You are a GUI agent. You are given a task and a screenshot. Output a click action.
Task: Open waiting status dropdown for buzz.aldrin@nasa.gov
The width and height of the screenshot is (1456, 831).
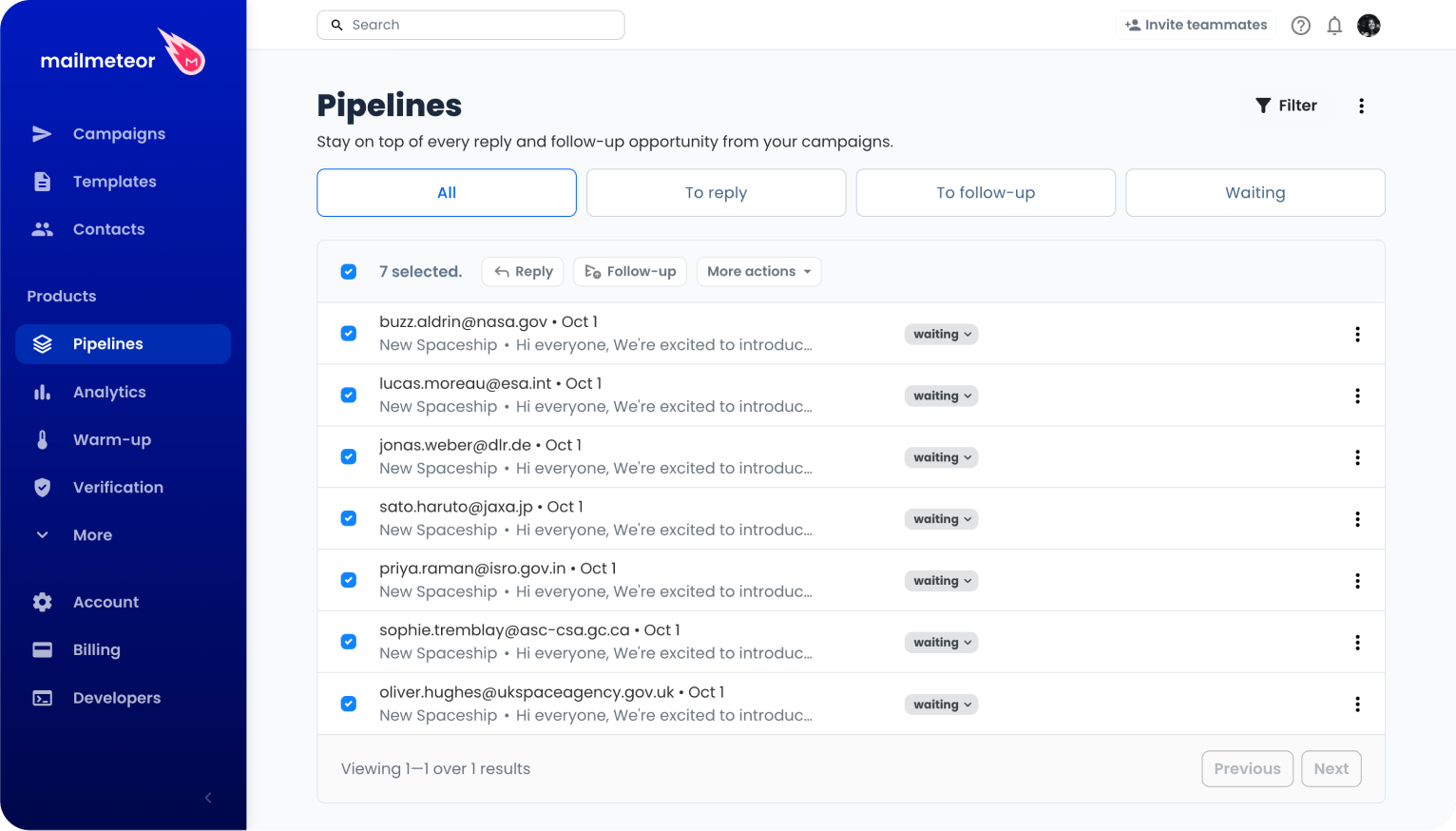coord(941,334)
